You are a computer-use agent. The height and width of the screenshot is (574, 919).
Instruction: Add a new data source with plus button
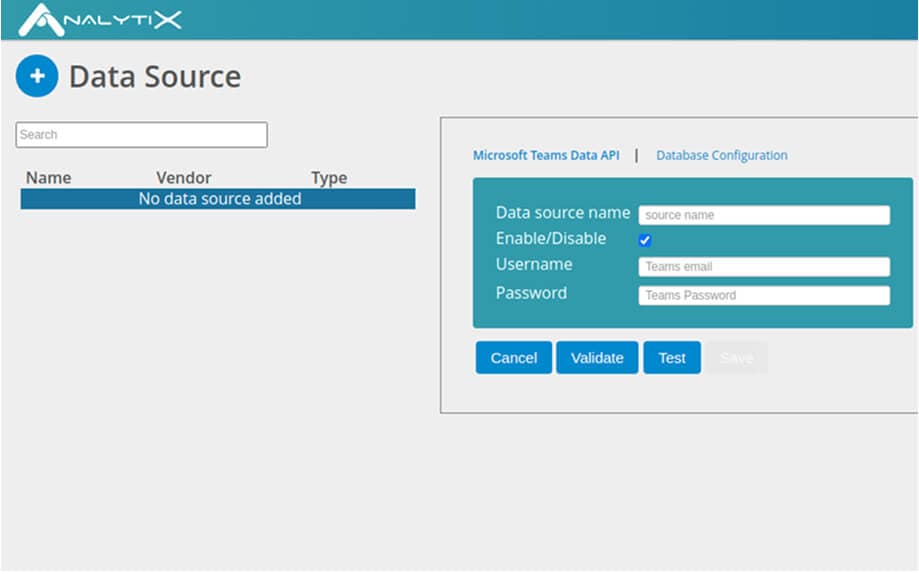[37, 76]
